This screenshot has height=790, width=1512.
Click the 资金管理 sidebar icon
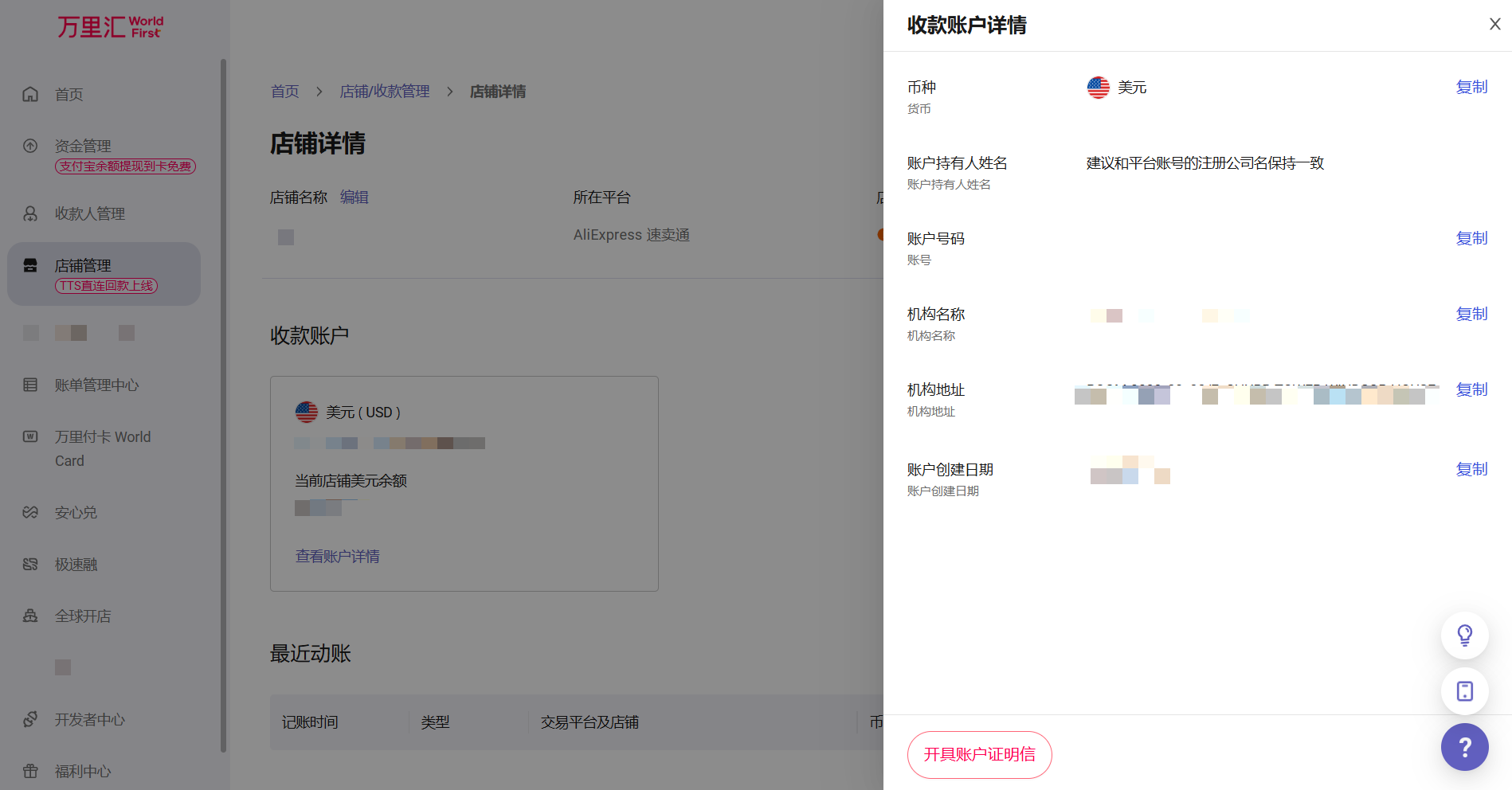click(x=30, y=146)
